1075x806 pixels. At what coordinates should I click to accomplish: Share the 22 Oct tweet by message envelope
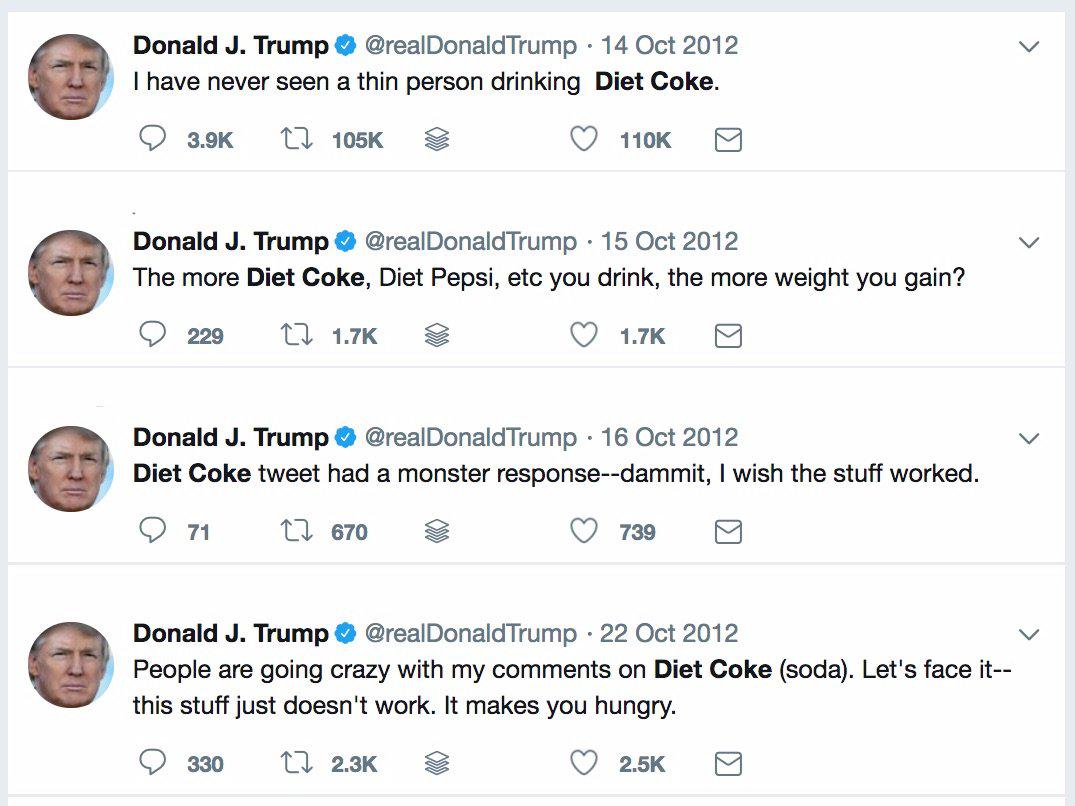[728, 765]
